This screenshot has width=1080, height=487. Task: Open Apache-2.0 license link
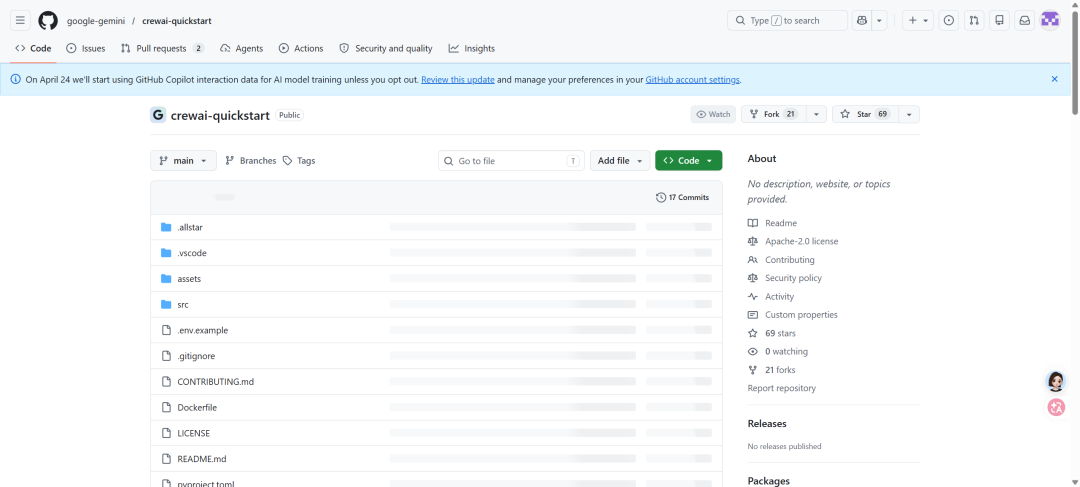point(793,241)
